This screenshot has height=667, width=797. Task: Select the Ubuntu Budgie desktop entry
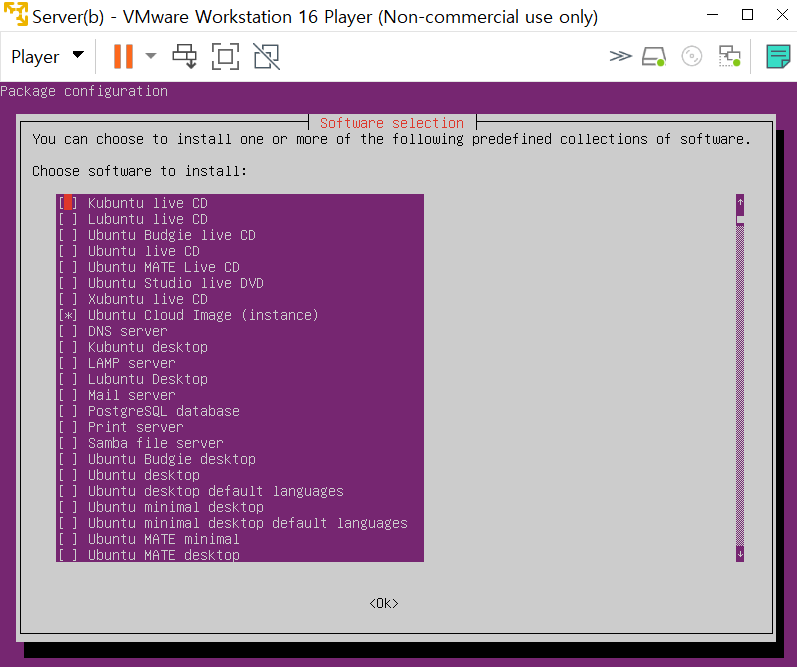[171, 459]
